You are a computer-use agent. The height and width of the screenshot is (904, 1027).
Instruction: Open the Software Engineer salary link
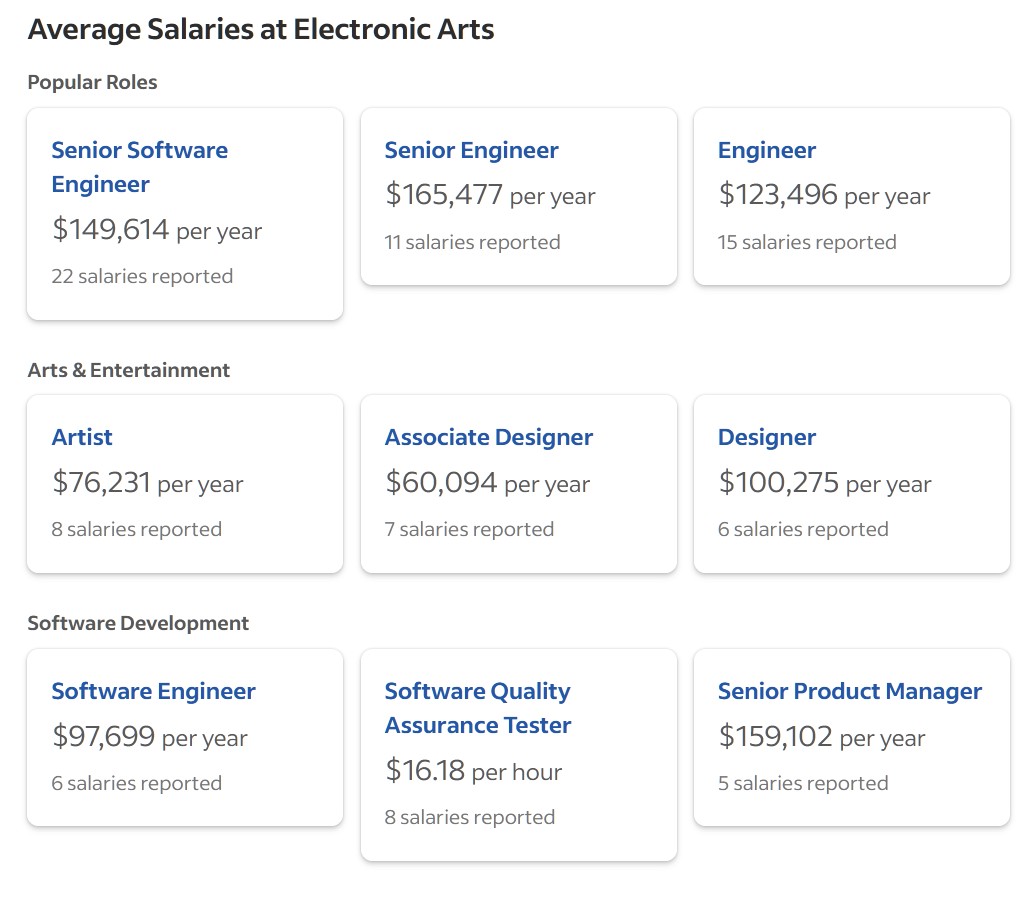[154, 691]
